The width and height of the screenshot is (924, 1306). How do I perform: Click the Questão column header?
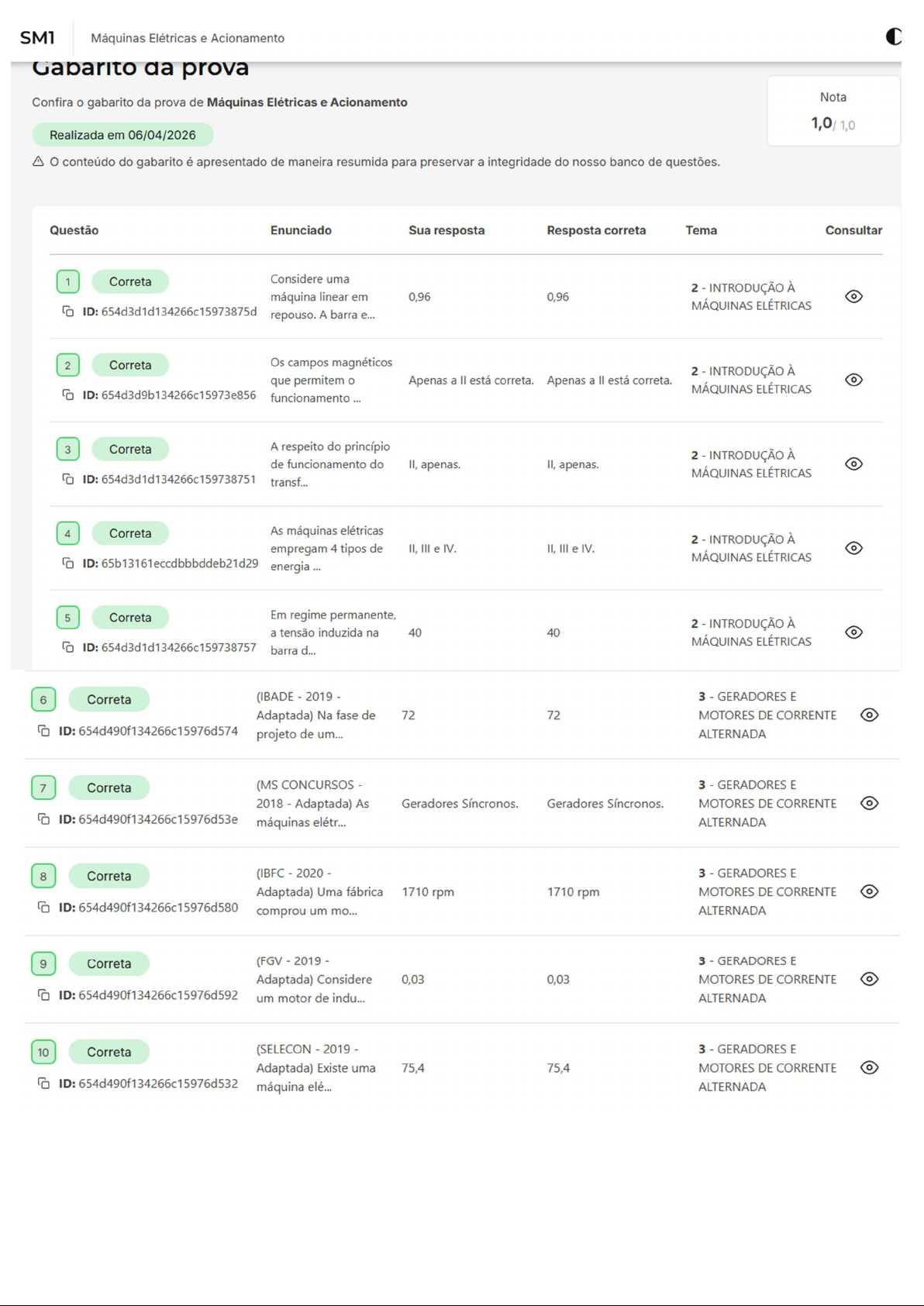tap(74, 230)
